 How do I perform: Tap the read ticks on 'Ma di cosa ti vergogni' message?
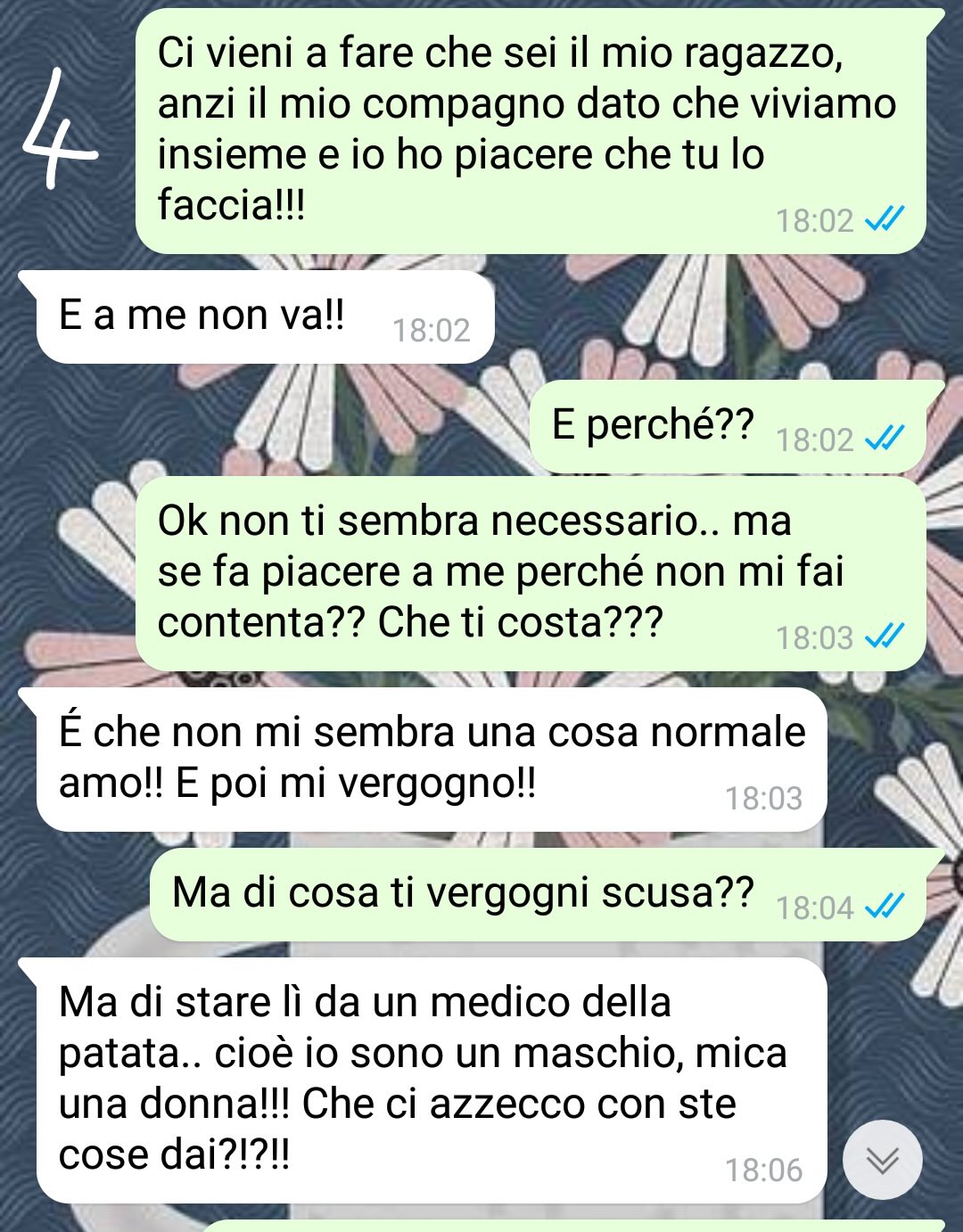point(885,906)
